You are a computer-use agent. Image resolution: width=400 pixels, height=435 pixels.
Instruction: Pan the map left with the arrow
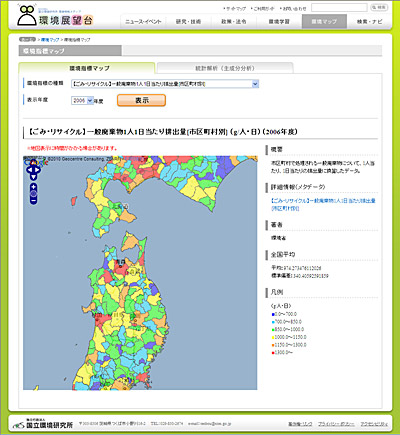point(29,170)
